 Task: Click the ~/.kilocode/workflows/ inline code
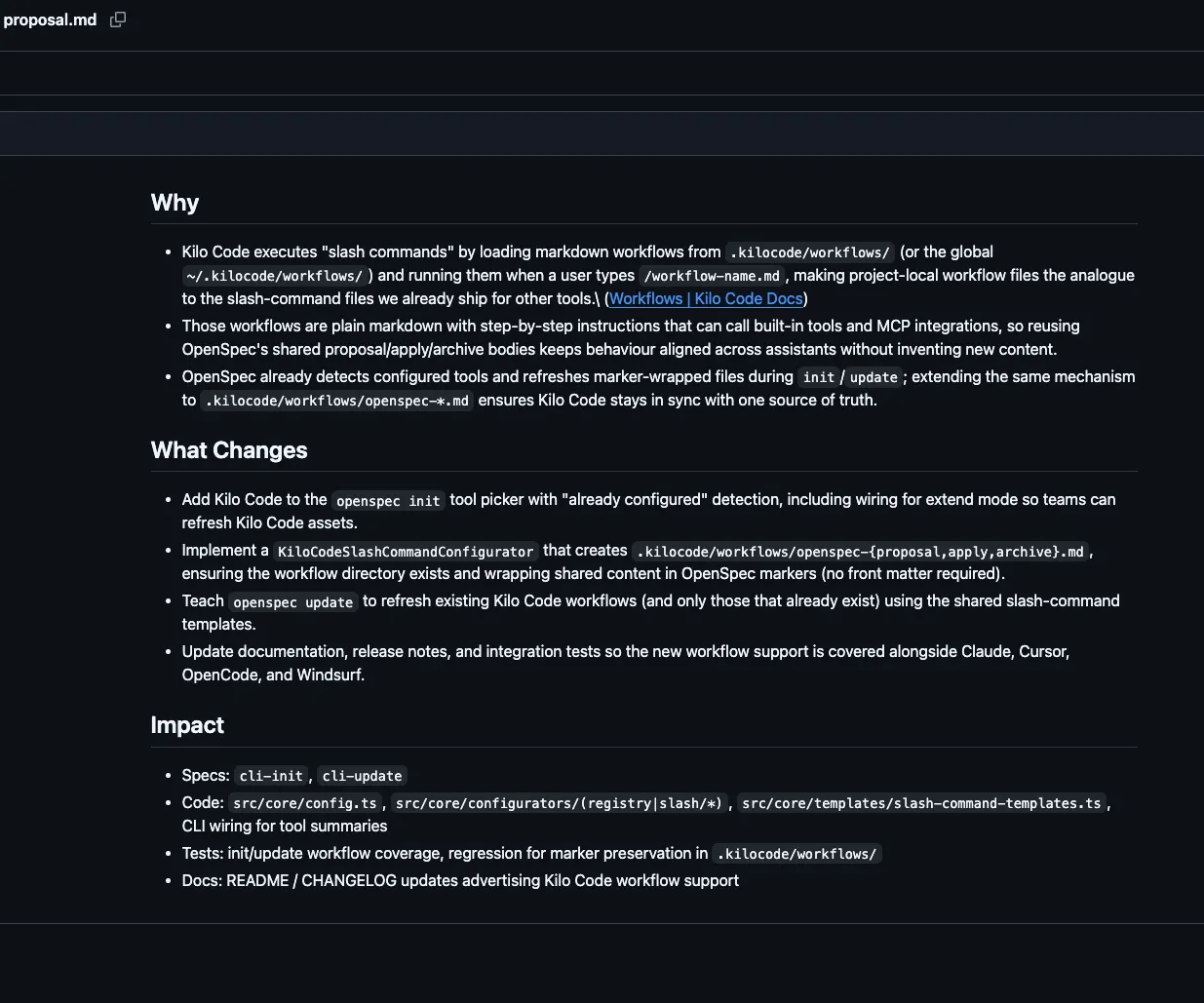pos(274,276)
